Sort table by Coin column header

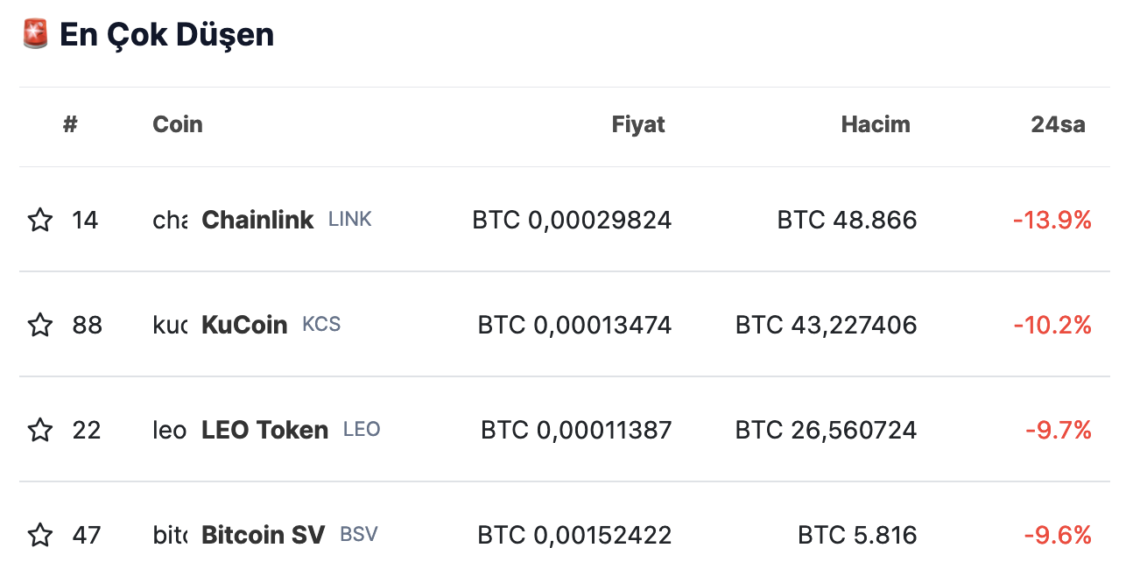click(177, 124)
